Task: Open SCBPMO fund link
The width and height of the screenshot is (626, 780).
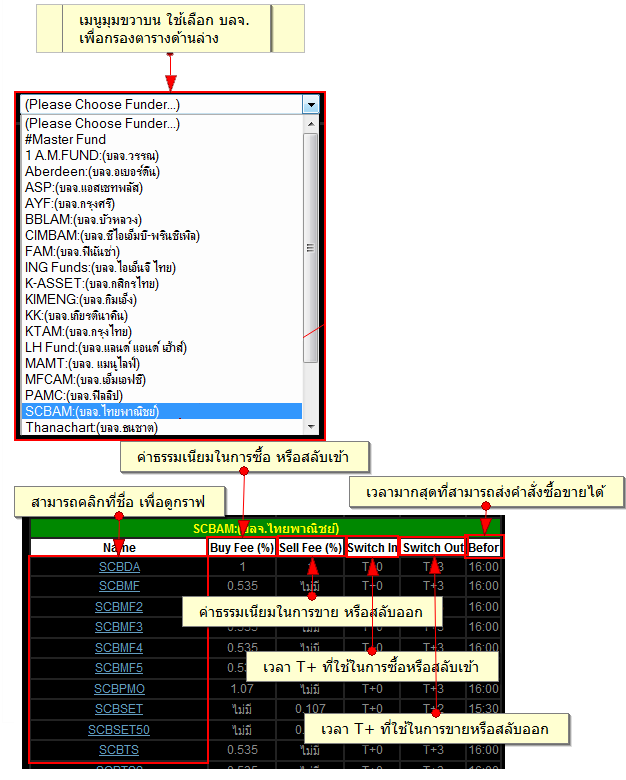Action: (119, 689)
